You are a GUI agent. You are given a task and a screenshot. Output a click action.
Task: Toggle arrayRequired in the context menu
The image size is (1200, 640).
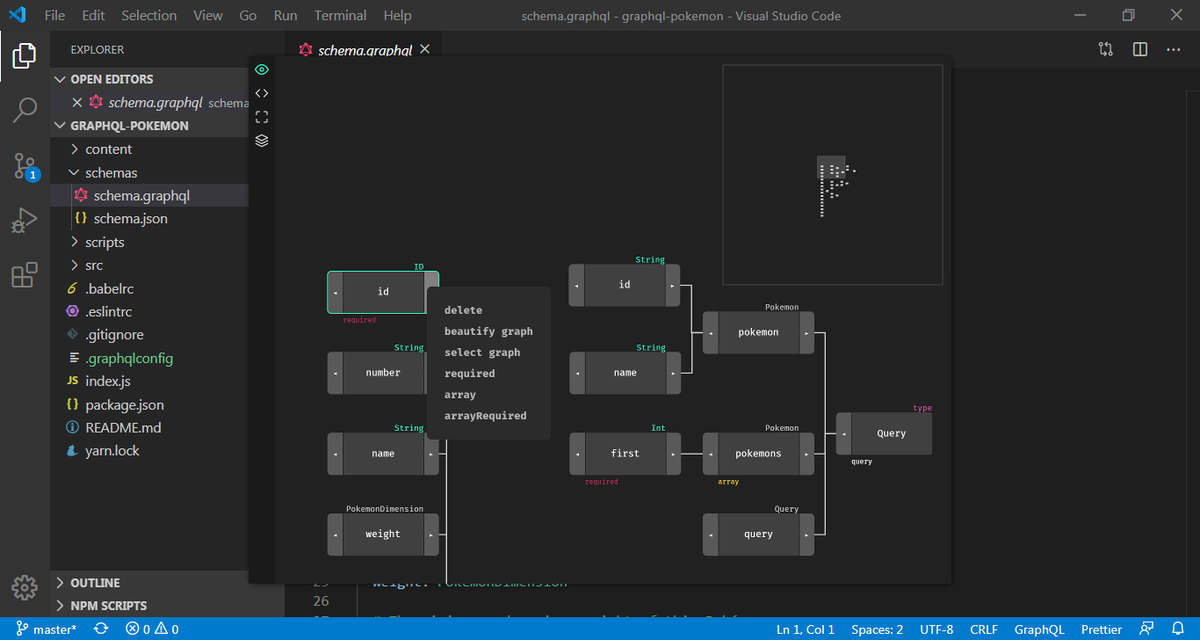tap(485, 415)
